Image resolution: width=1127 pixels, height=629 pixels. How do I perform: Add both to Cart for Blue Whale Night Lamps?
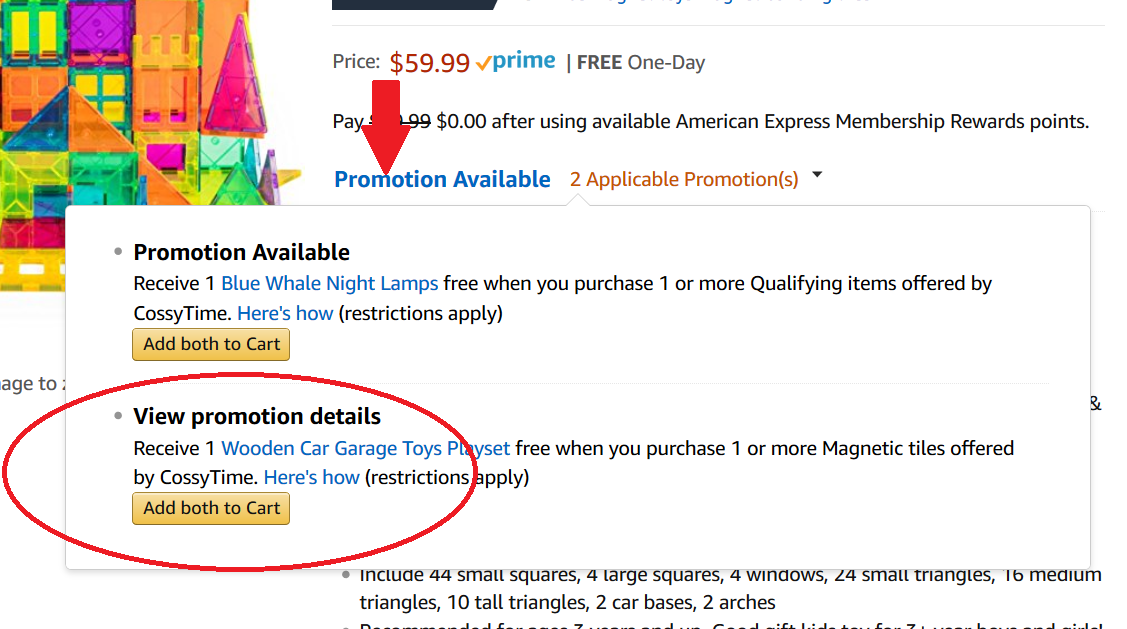[x=211, y=344]
